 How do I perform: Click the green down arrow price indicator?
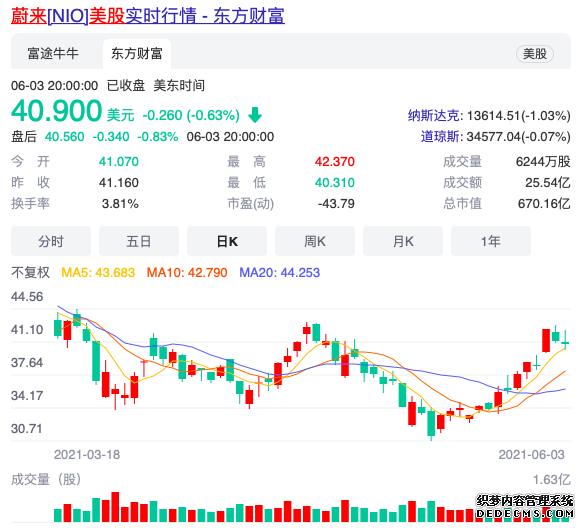[255, 115]
